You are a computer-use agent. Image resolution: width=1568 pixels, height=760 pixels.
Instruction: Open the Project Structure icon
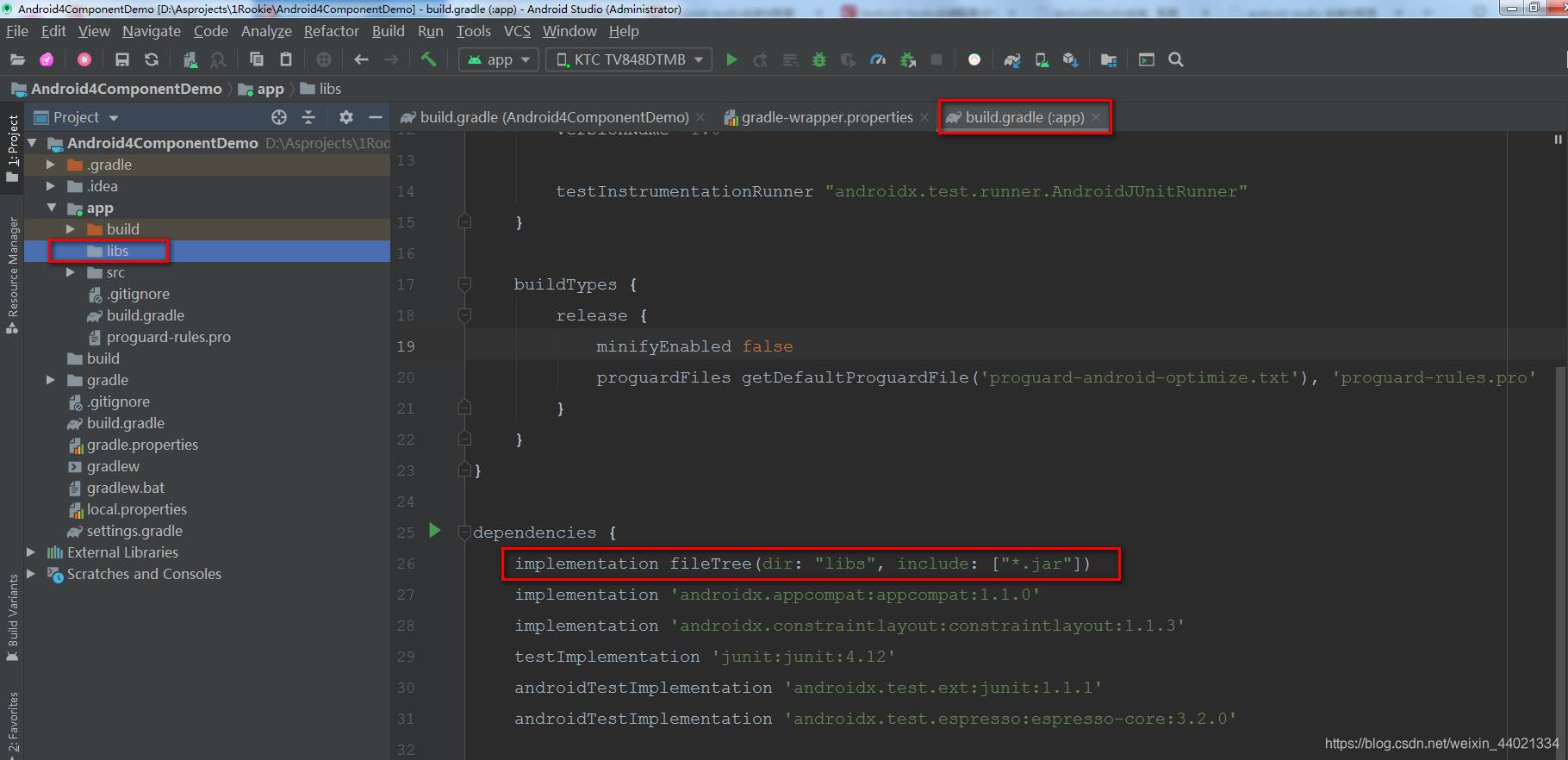click(x=1109, y=59)
